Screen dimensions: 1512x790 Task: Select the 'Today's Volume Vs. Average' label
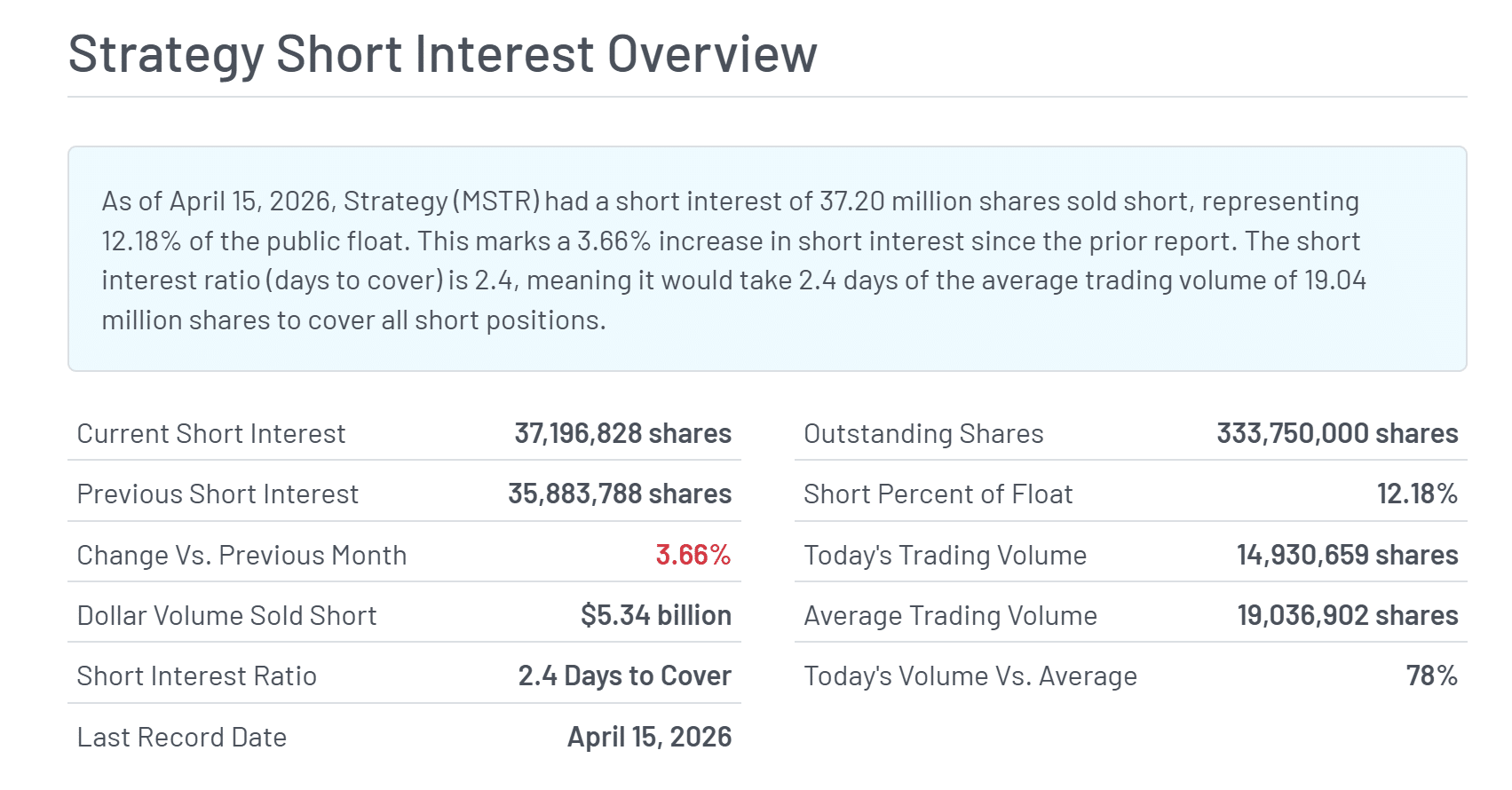(x=970, y=675)
